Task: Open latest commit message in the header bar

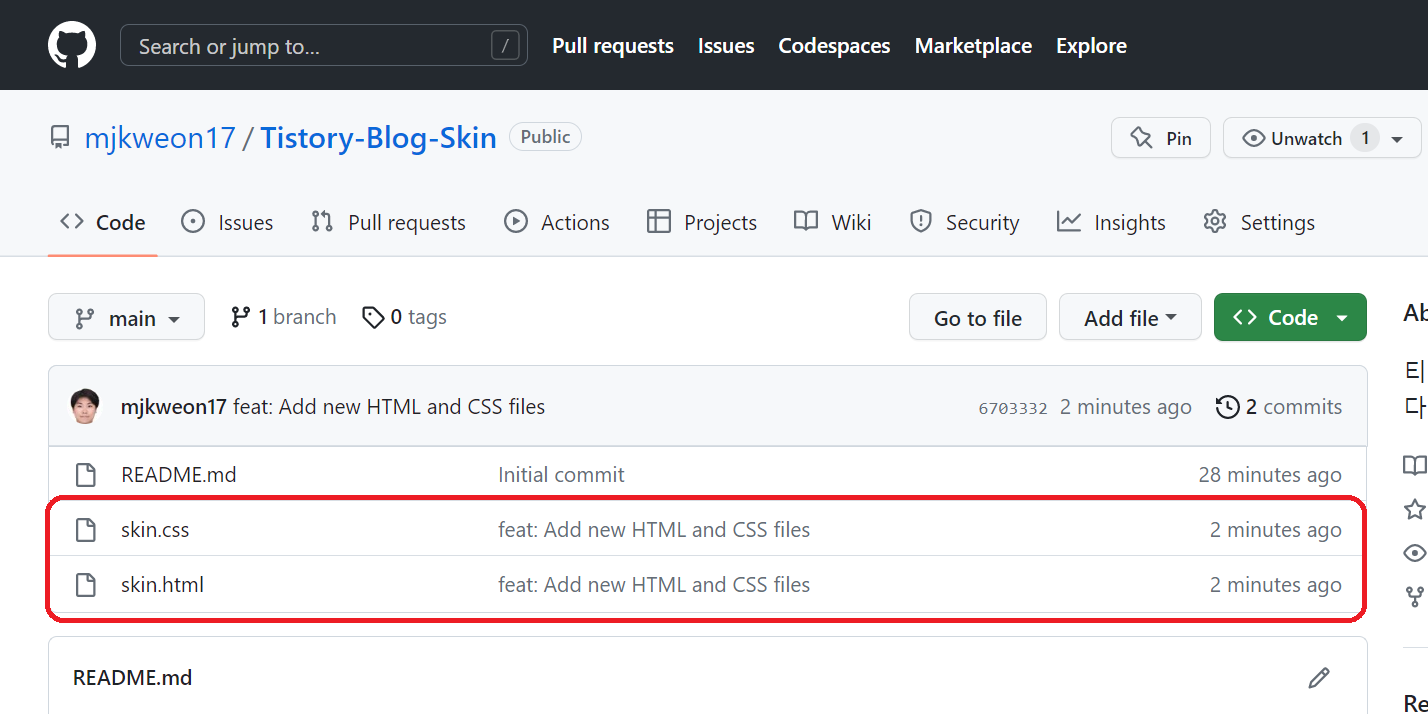Action: [389, 407]
